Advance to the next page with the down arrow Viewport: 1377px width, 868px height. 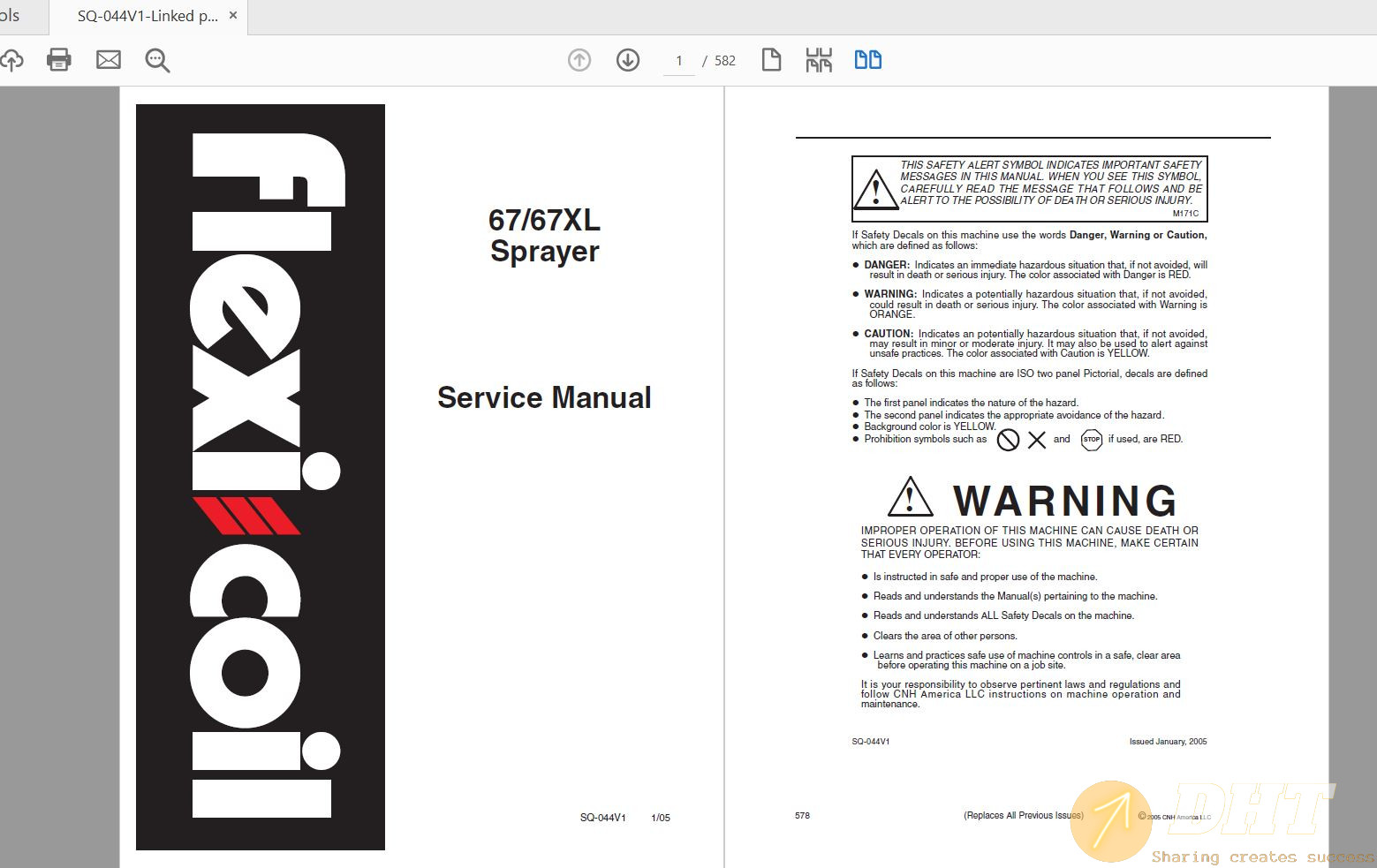click(628, 60)
